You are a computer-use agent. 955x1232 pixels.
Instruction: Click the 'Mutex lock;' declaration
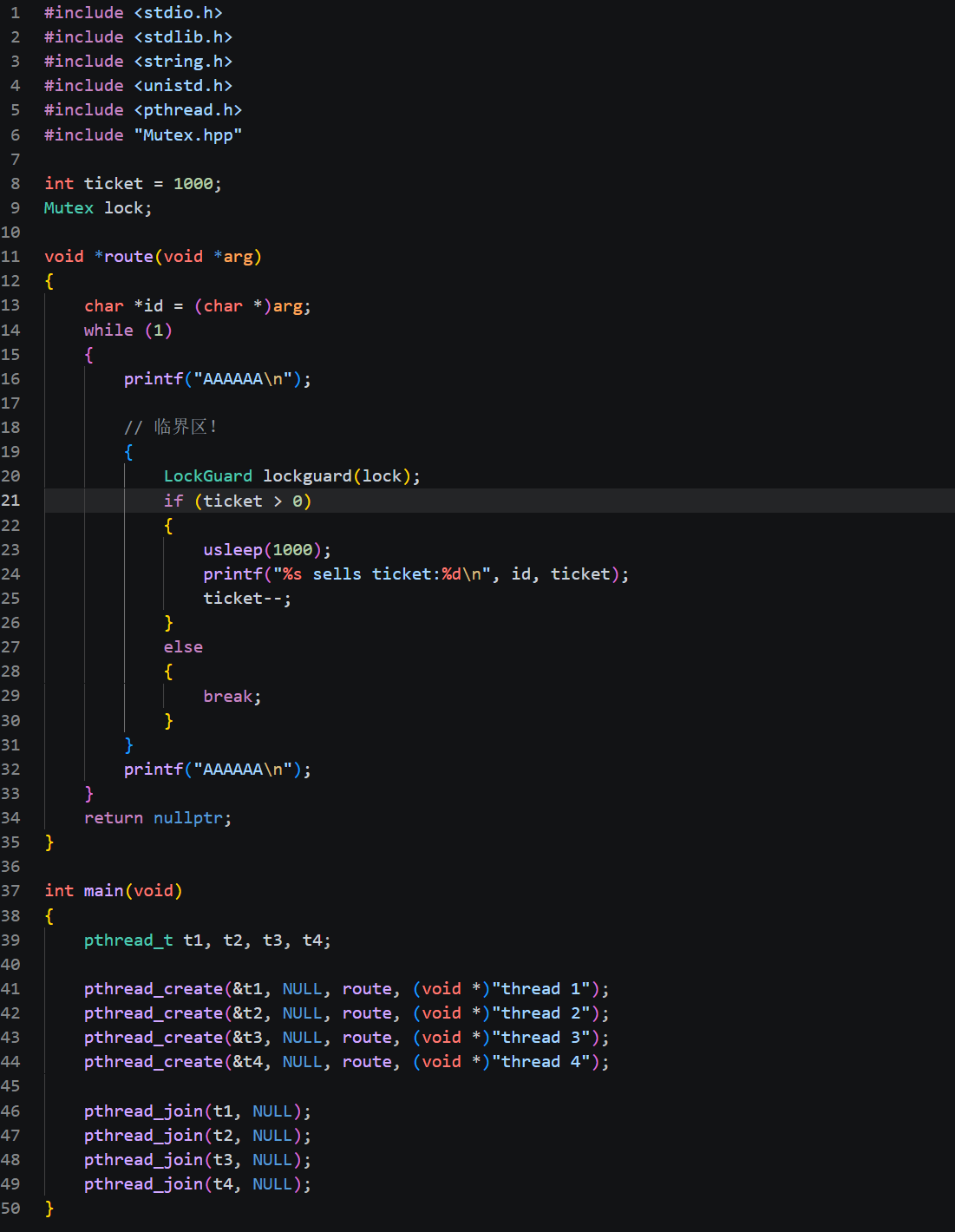[98, 208]
